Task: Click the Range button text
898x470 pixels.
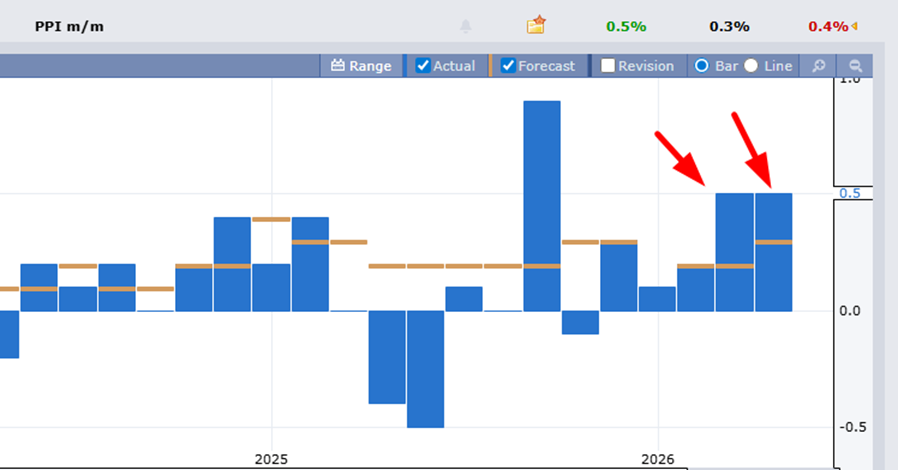Action: [x=370, y=66]
